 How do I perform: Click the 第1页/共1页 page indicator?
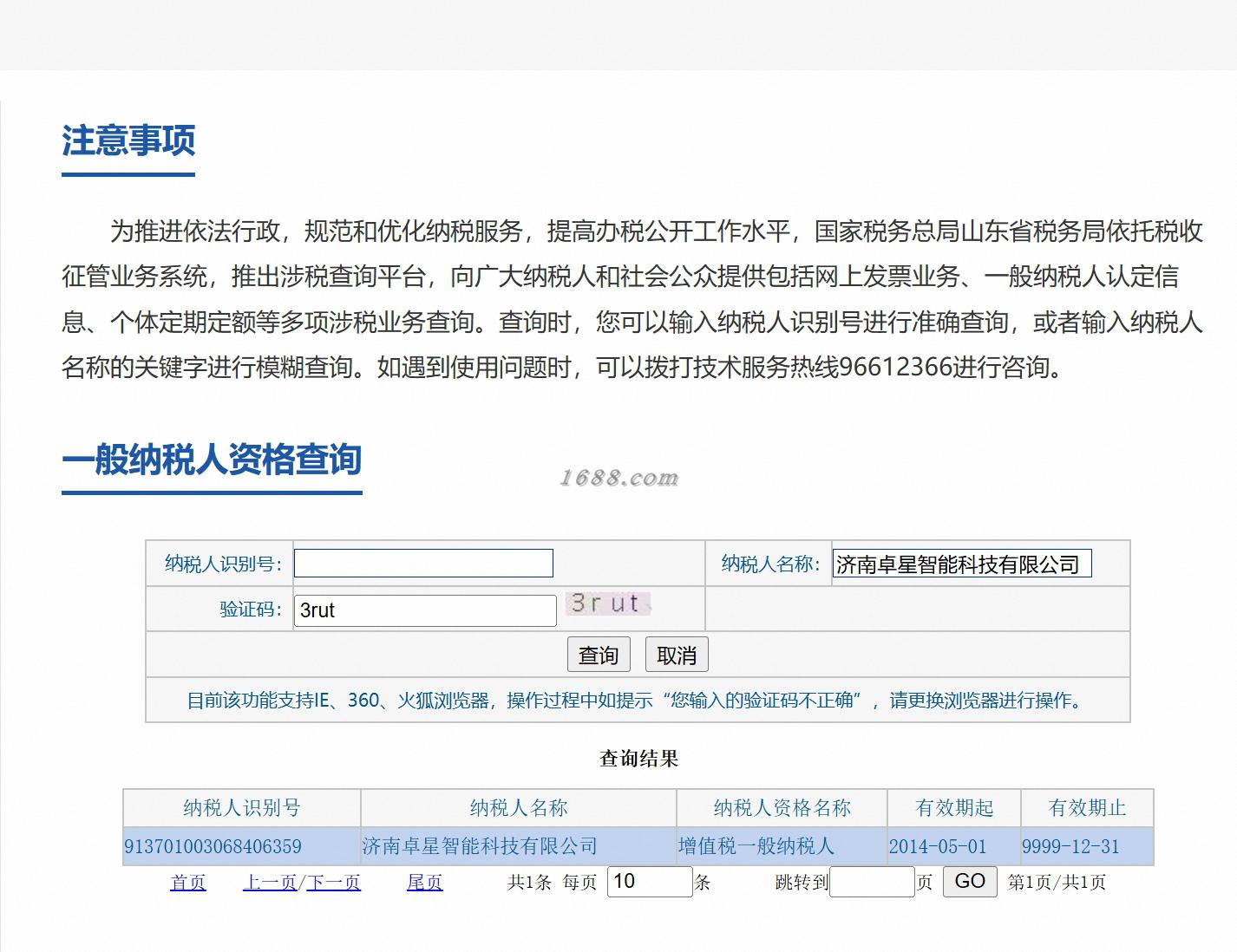point(1057,883)
